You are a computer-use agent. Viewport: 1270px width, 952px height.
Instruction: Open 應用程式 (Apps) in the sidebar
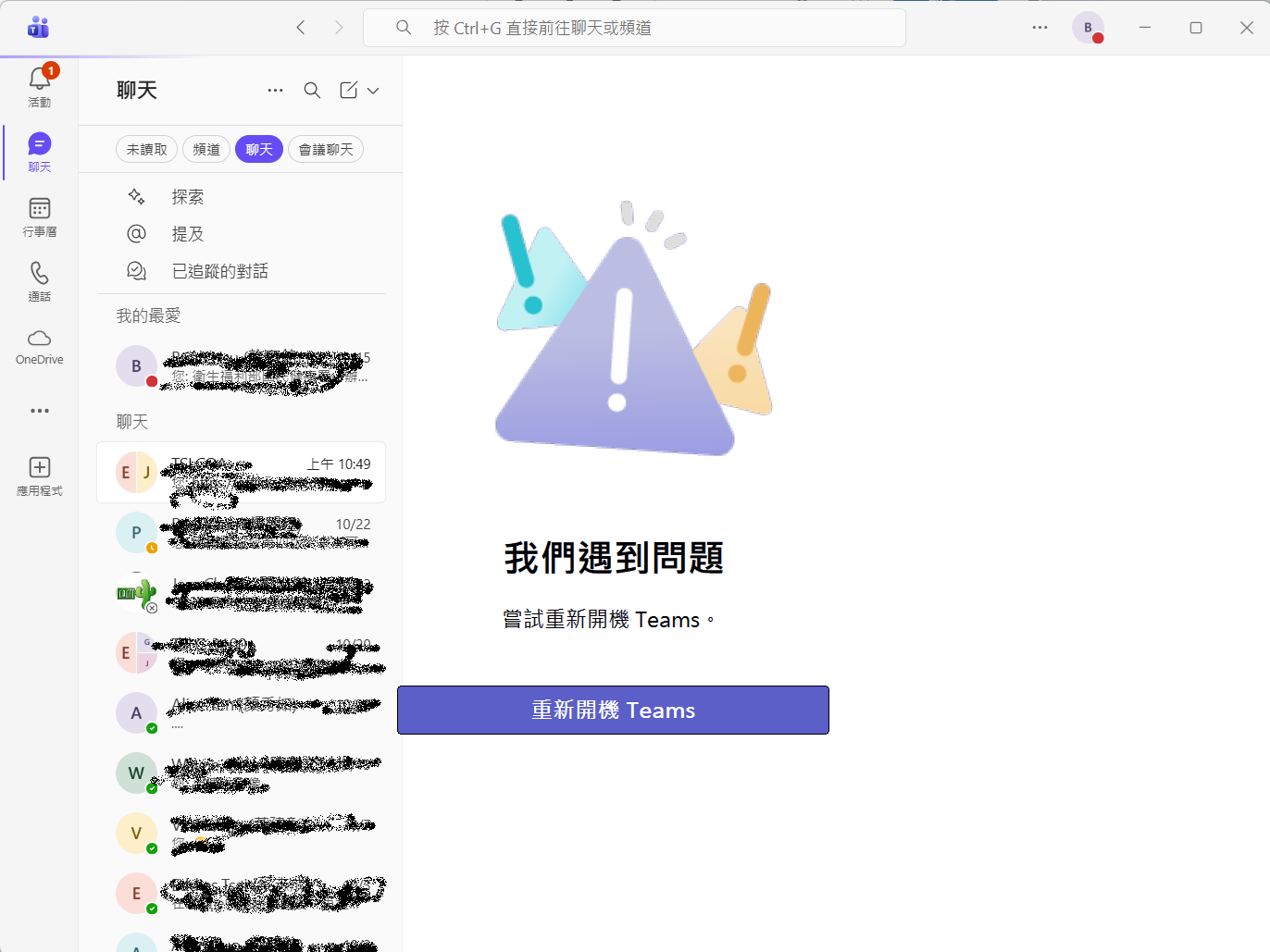pos(39,475)
